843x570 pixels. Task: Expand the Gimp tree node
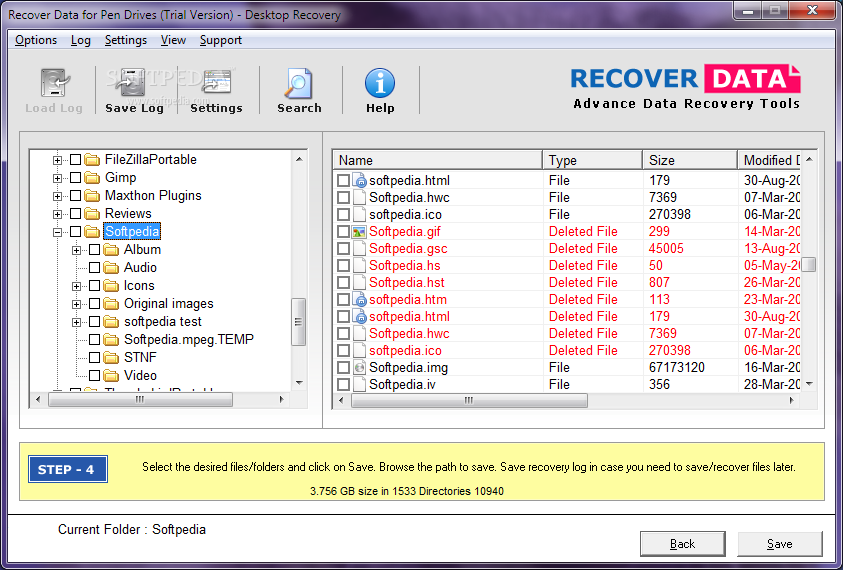58,178
